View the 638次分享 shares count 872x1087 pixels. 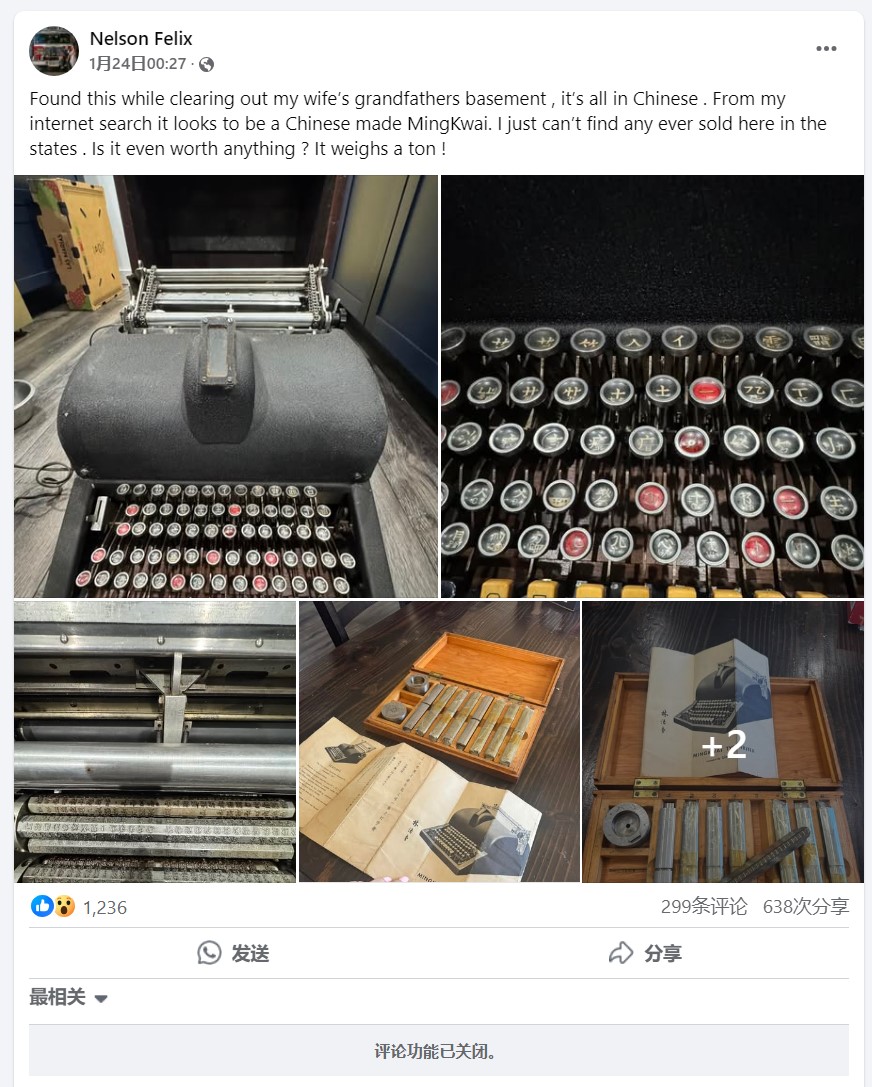(805, 907)
